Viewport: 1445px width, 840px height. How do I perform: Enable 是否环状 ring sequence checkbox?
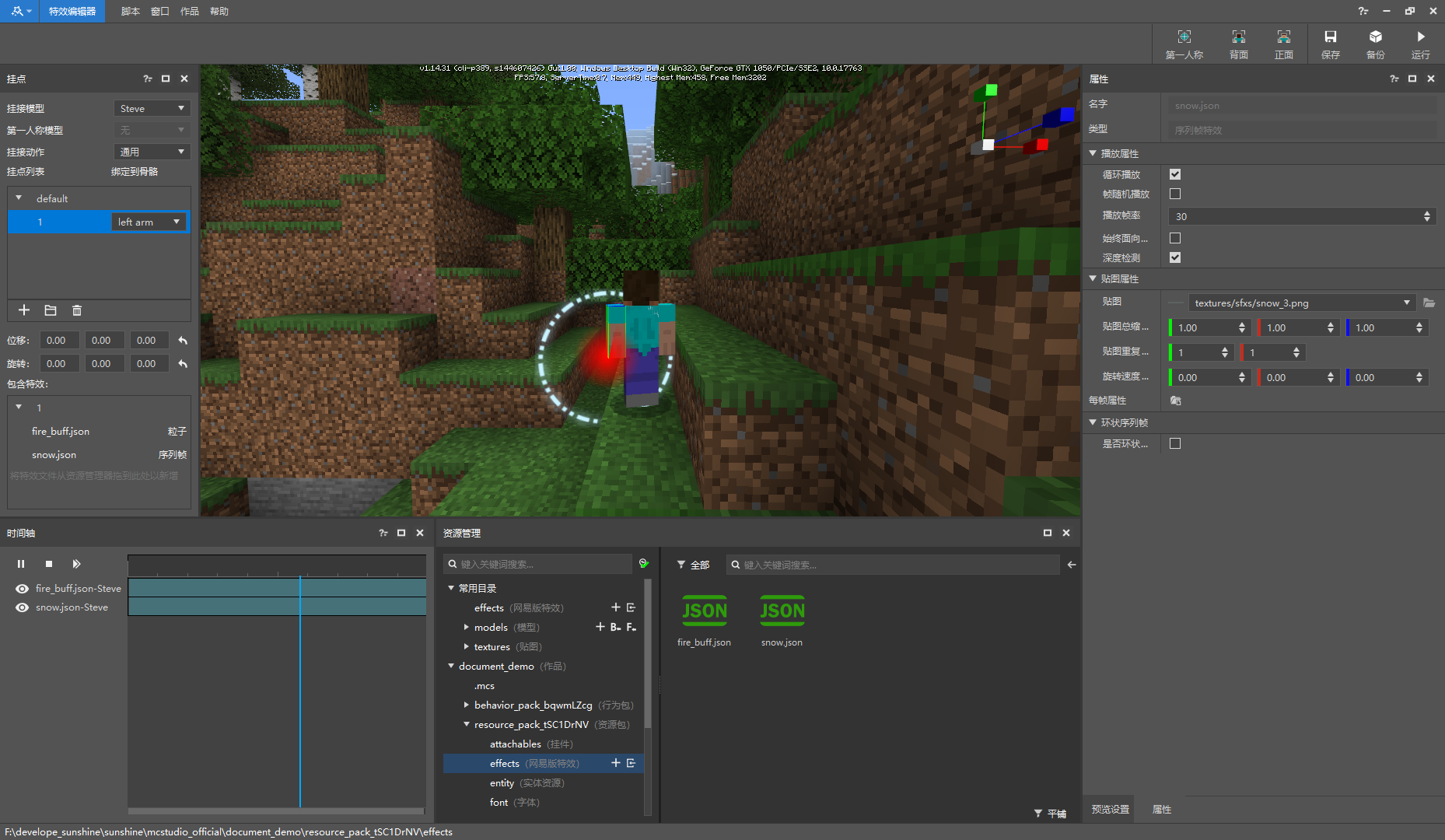(1175, 443)
